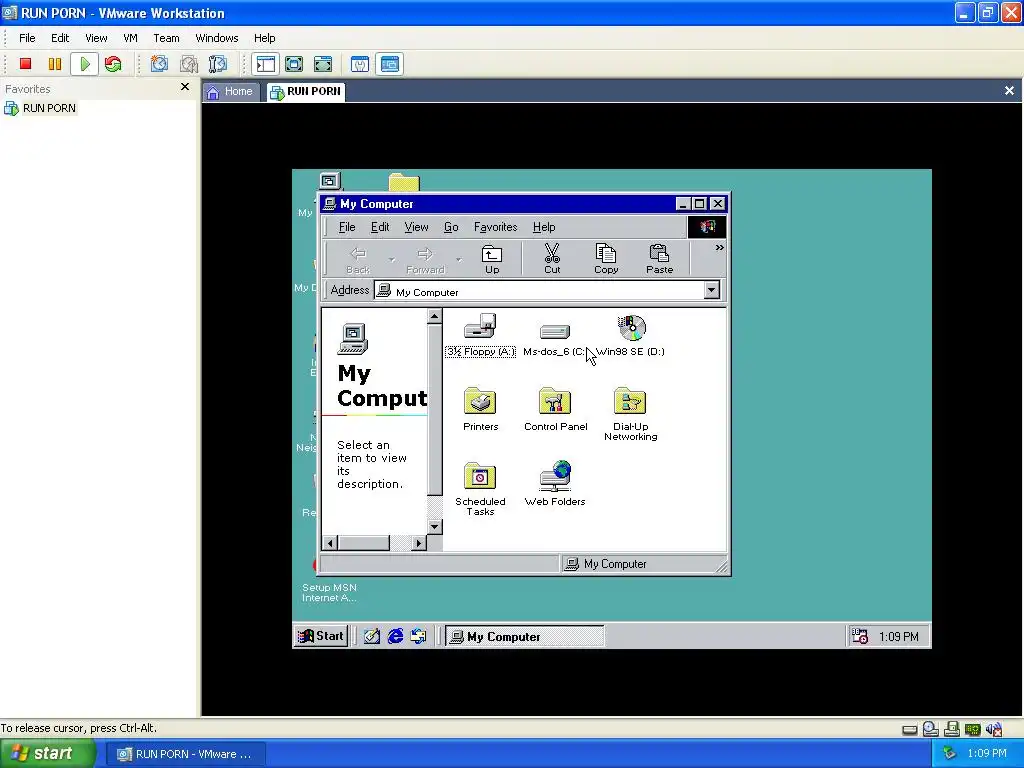
Task: Open VMware Help menu
Action: click(x=264, y=38)
